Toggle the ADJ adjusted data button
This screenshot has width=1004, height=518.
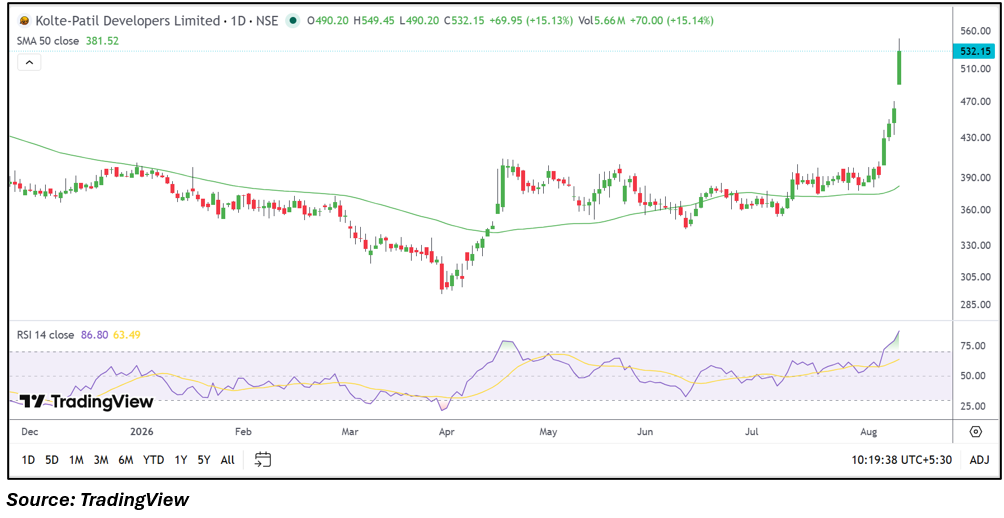979,460
